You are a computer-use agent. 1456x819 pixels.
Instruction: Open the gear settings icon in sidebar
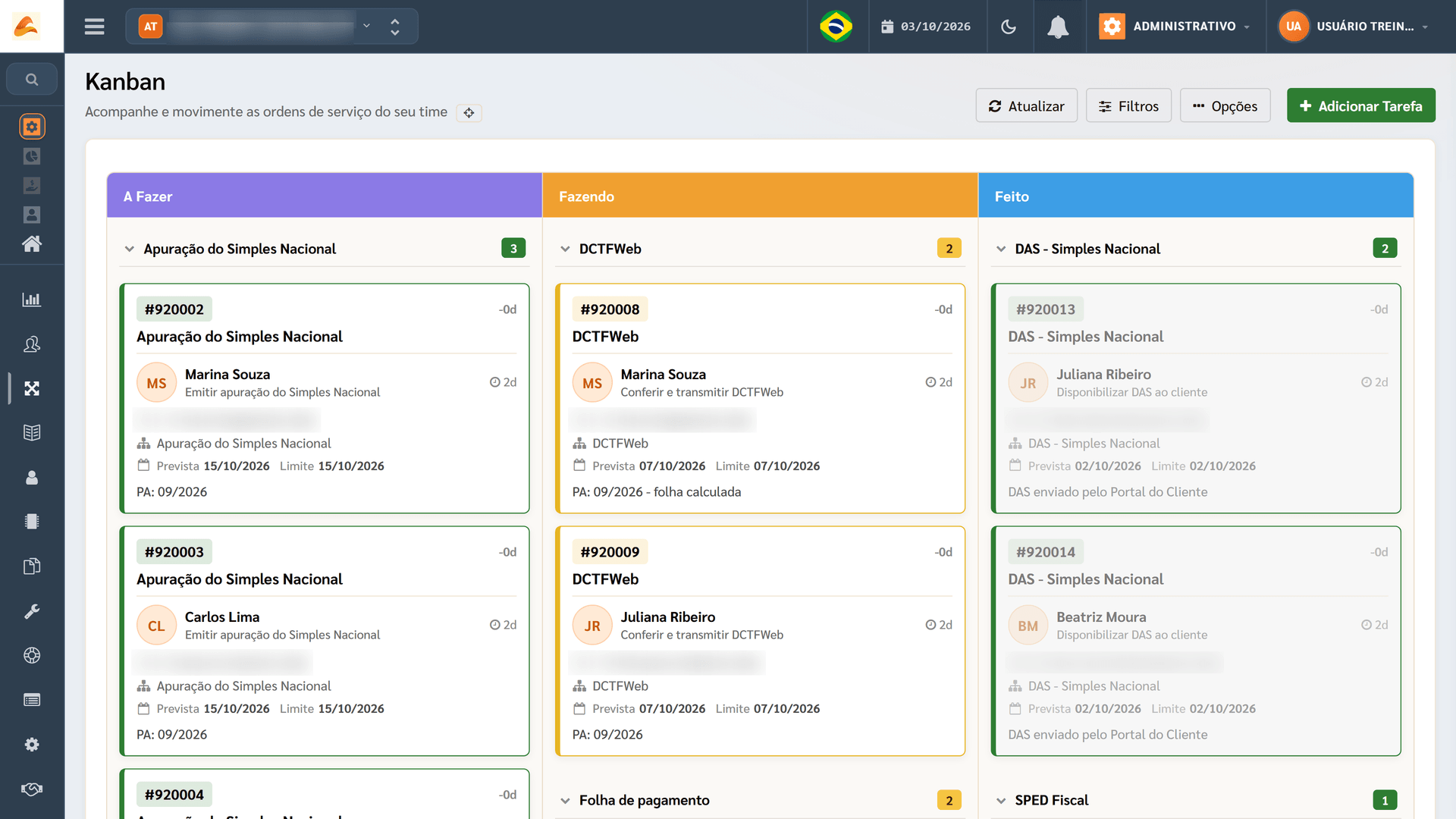tap(32, 745)
